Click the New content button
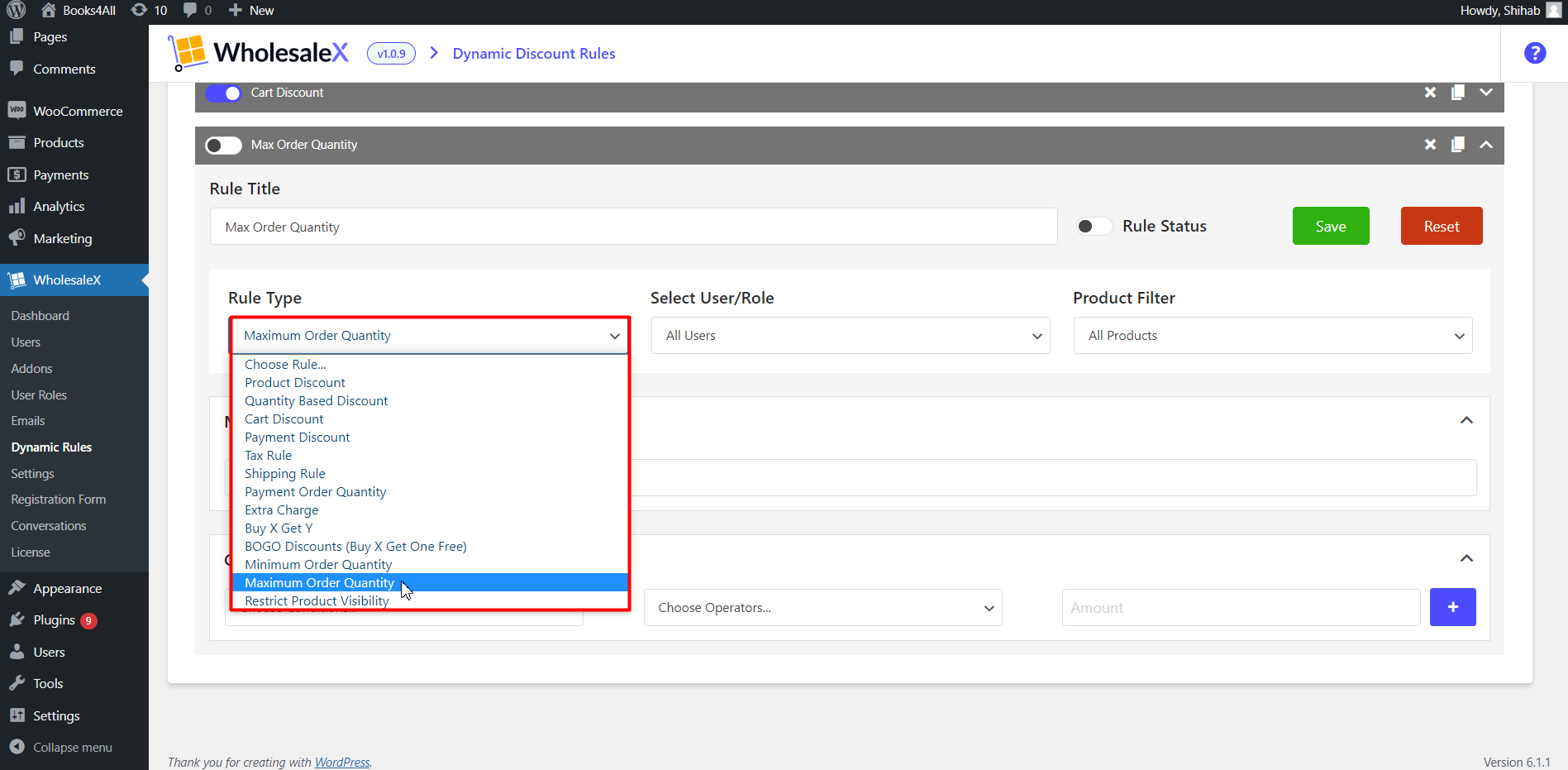This screenshot has width=1568, height=770. tap(251, 10)
